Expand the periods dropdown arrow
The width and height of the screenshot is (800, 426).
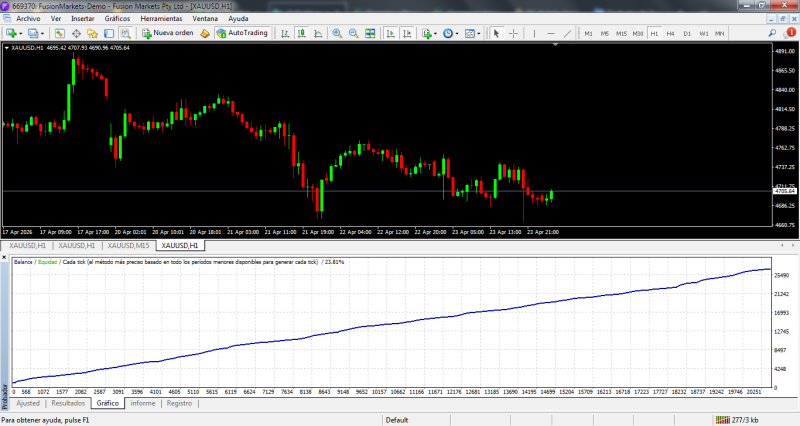[x=457, y=34]
